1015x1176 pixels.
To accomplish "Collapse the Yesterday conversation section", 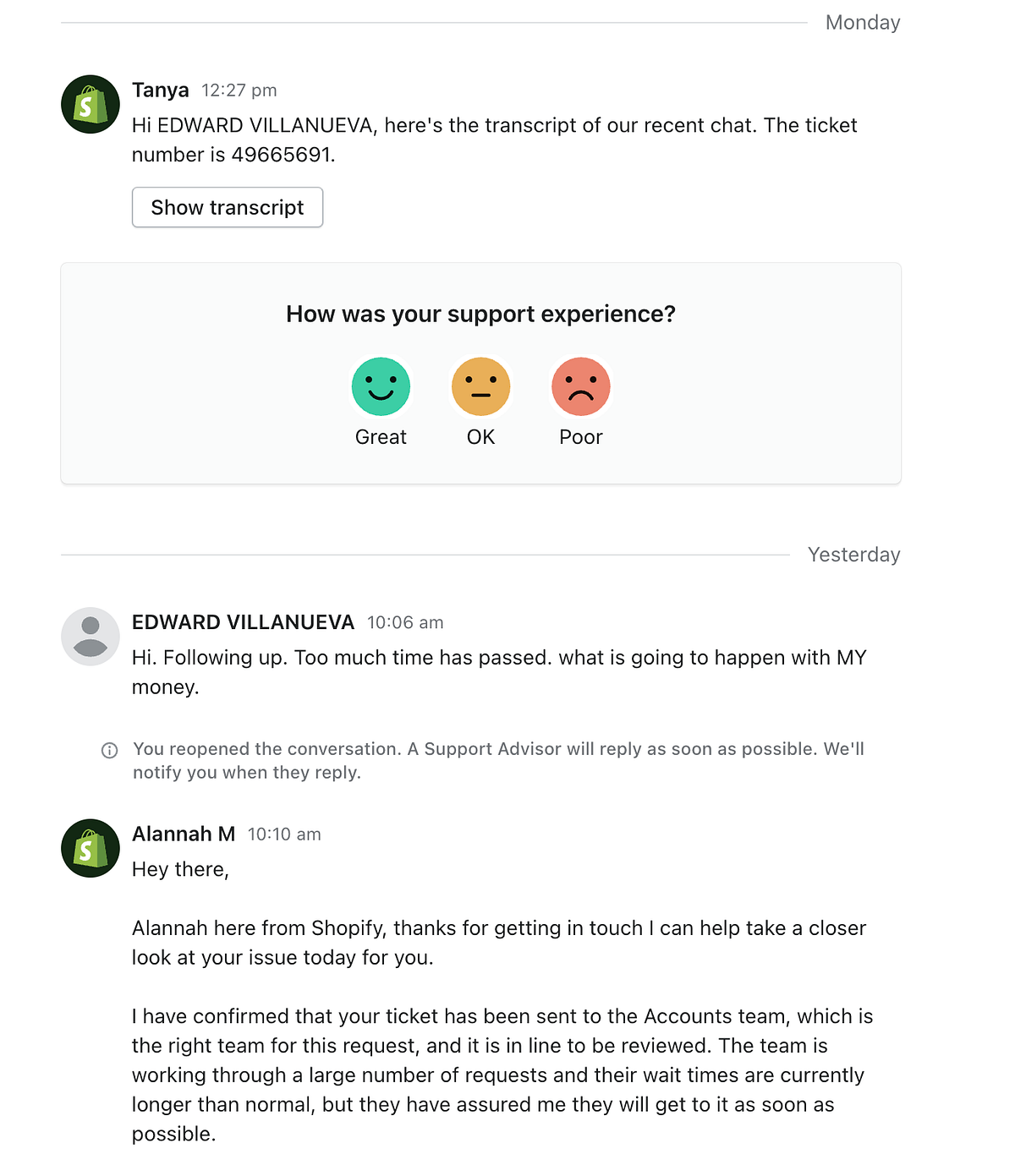I will pos(853,555).
